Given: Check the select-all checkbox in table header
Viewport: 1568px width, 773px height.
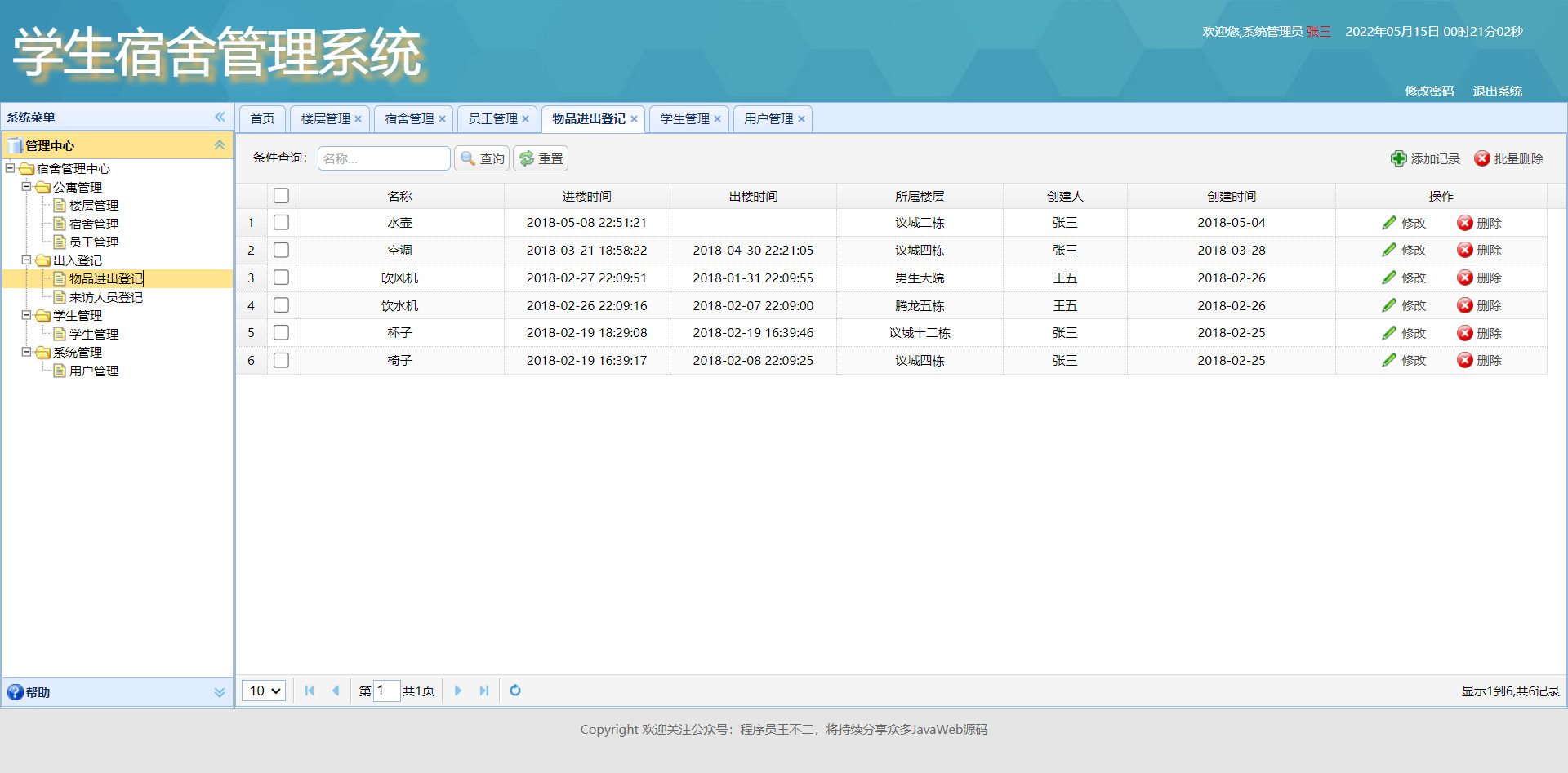Looking at the screenshot, I should click(x=281, y=195).
